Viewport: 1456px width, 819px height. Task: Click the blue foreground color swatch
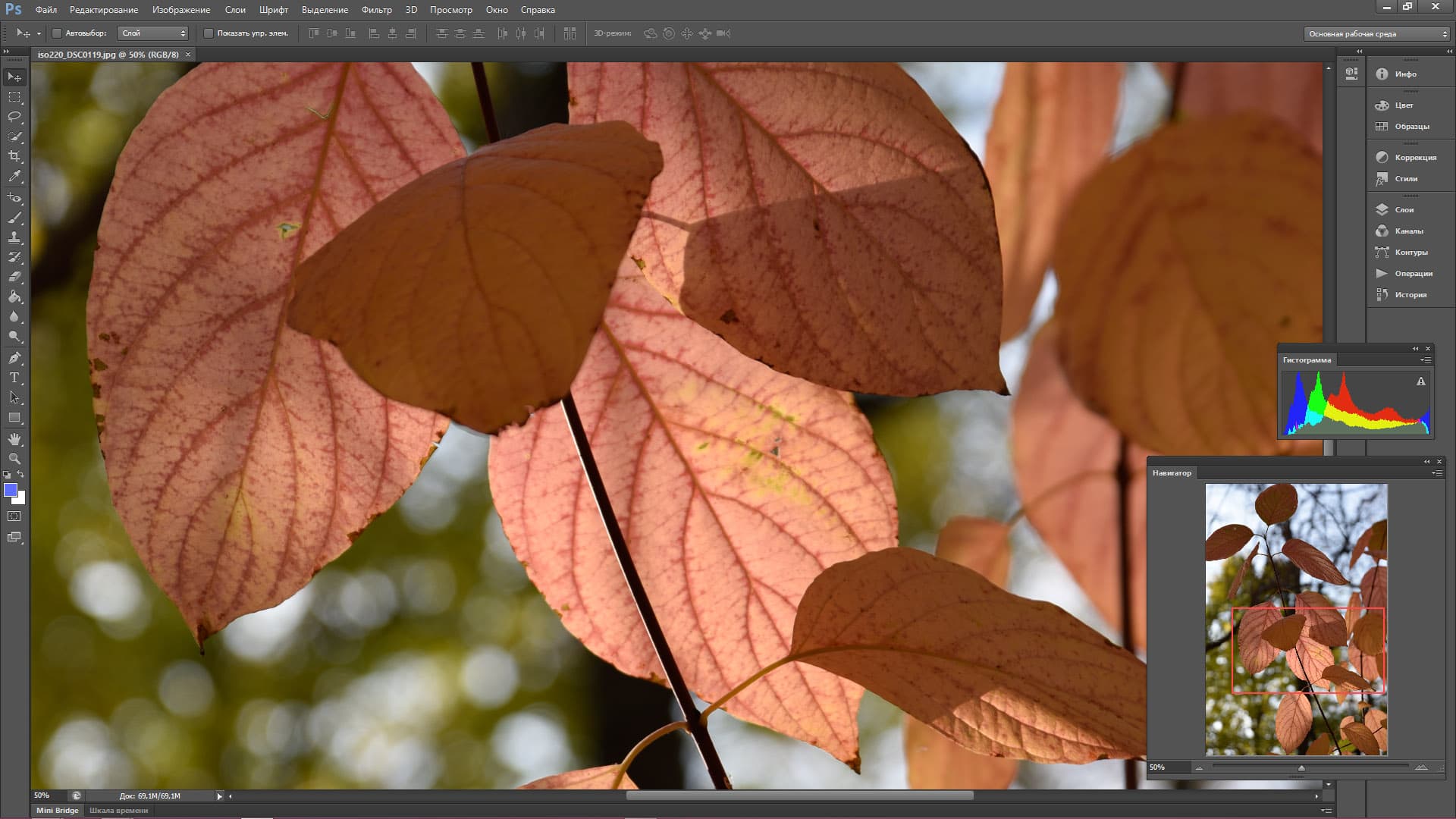[x=11, y=490]
